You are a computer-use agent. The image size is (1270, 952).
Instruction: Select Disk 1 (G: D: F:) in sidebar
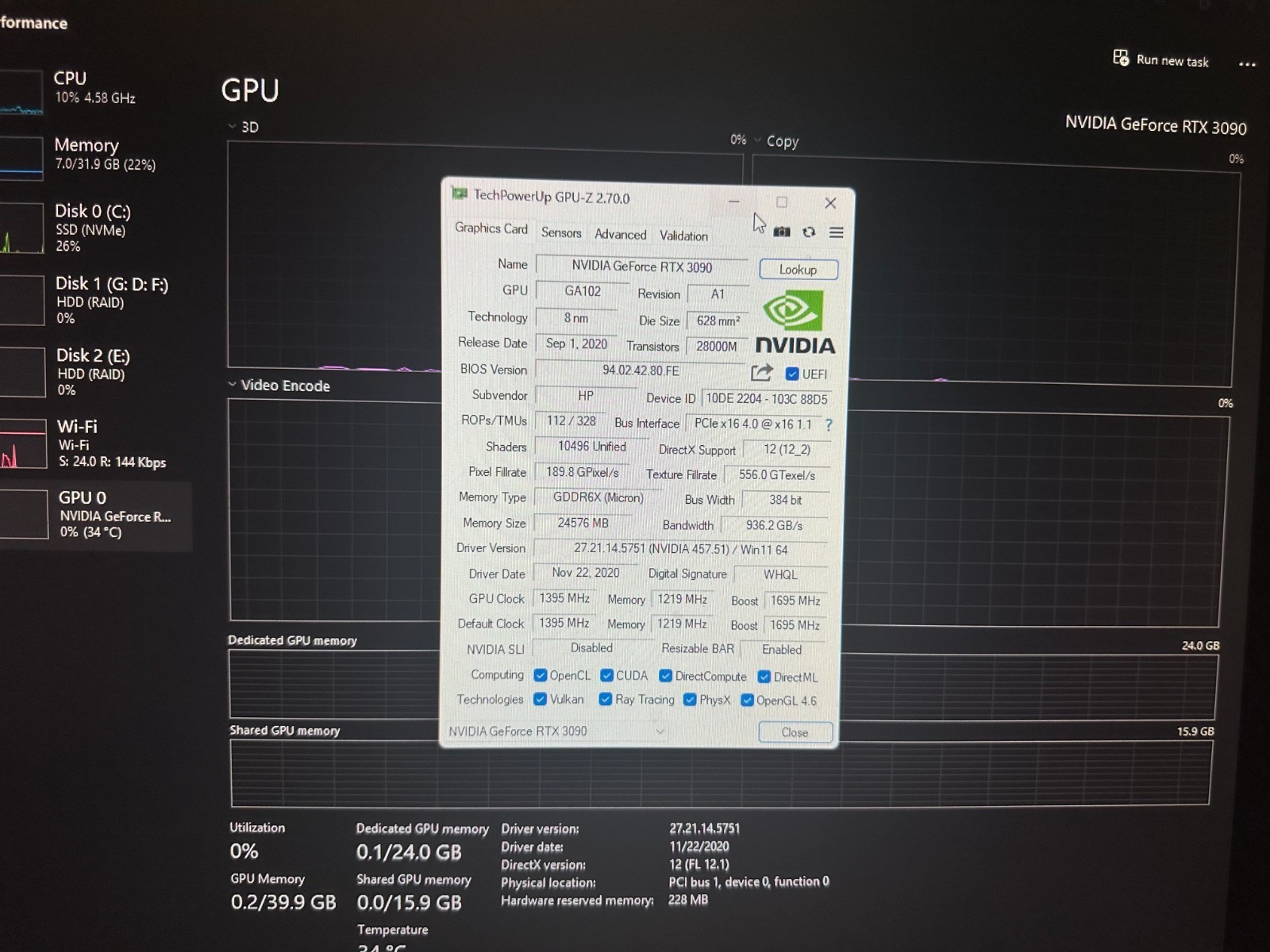(x=95, y=300)
